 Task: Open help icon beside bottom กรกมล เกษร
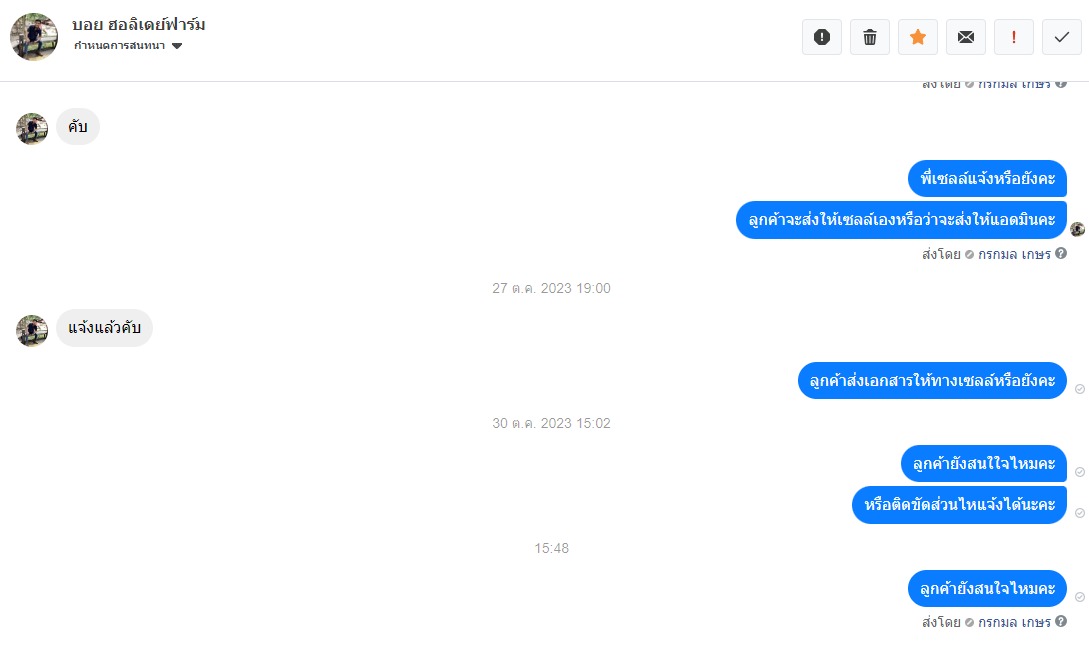(x=1061, y=621)
